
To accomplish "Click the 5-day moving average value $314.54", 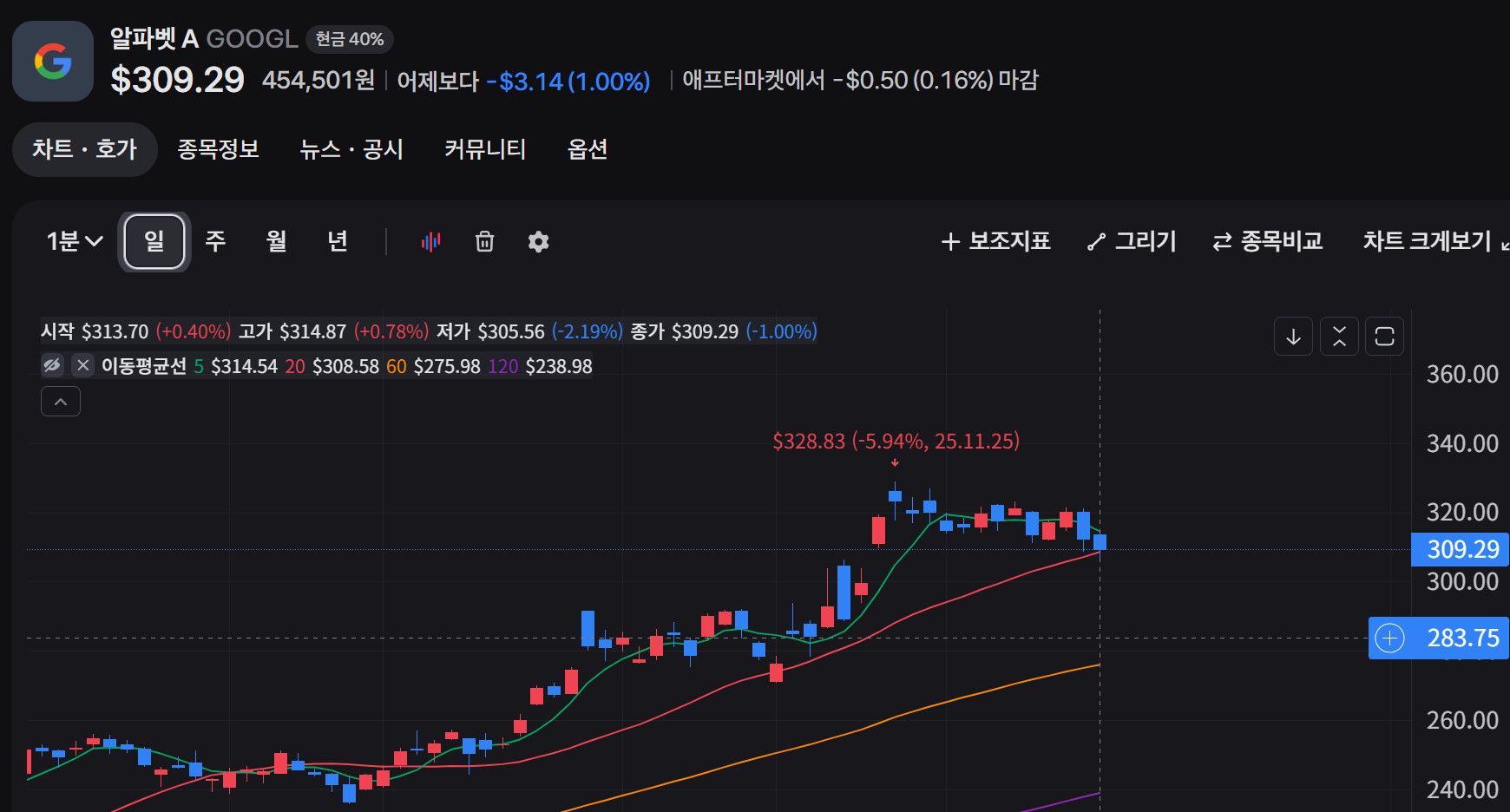I will 244,366.
